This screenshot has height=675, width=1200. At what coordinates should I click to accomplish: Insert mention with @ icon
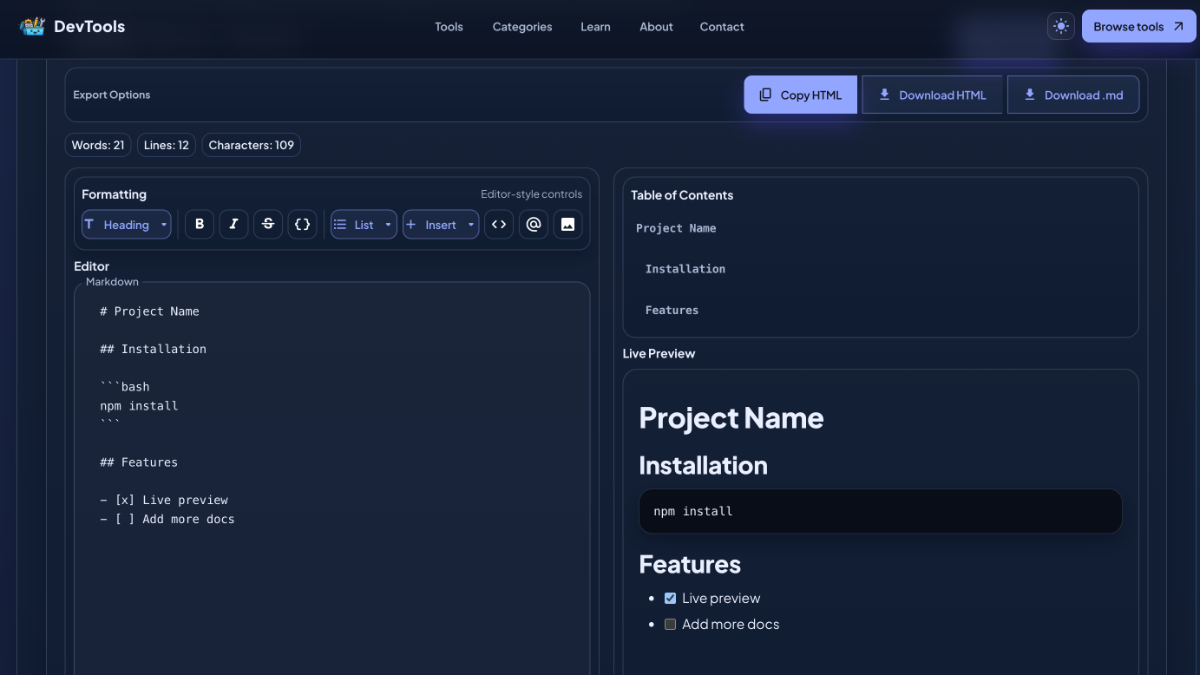pyautogui.click(x=534, y=224)
